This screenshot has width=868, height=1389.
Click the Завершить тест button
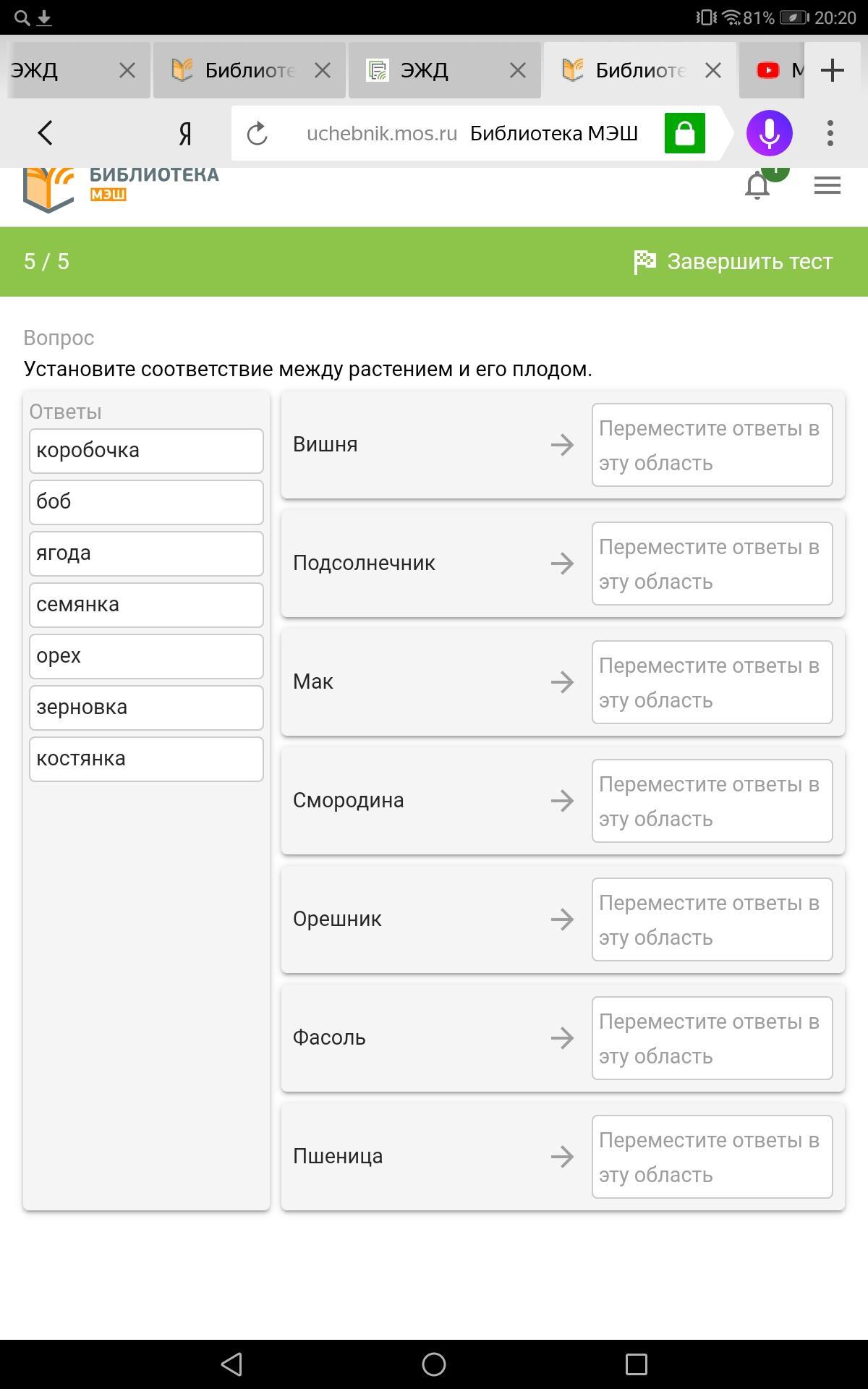click(733, 262)
